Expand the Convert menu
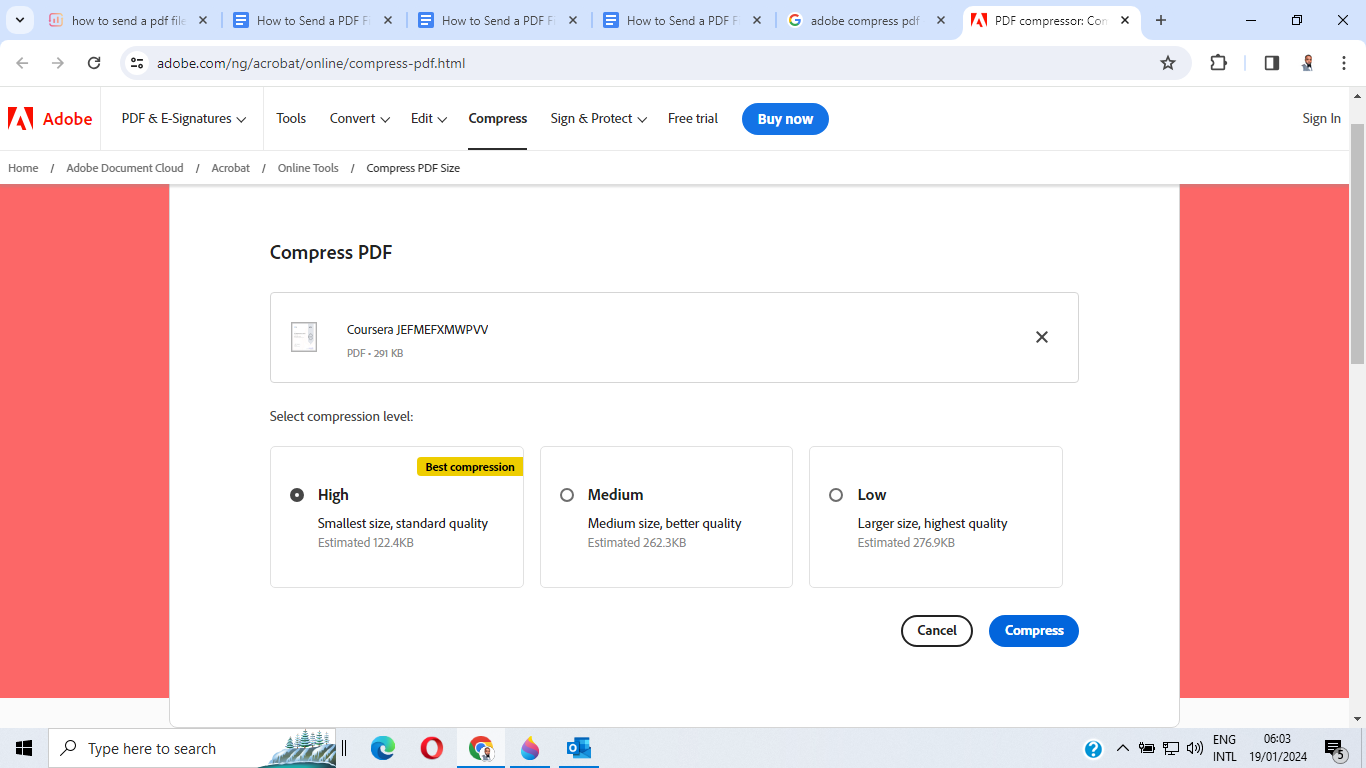The image size is (1366, 768). (360, 119)
